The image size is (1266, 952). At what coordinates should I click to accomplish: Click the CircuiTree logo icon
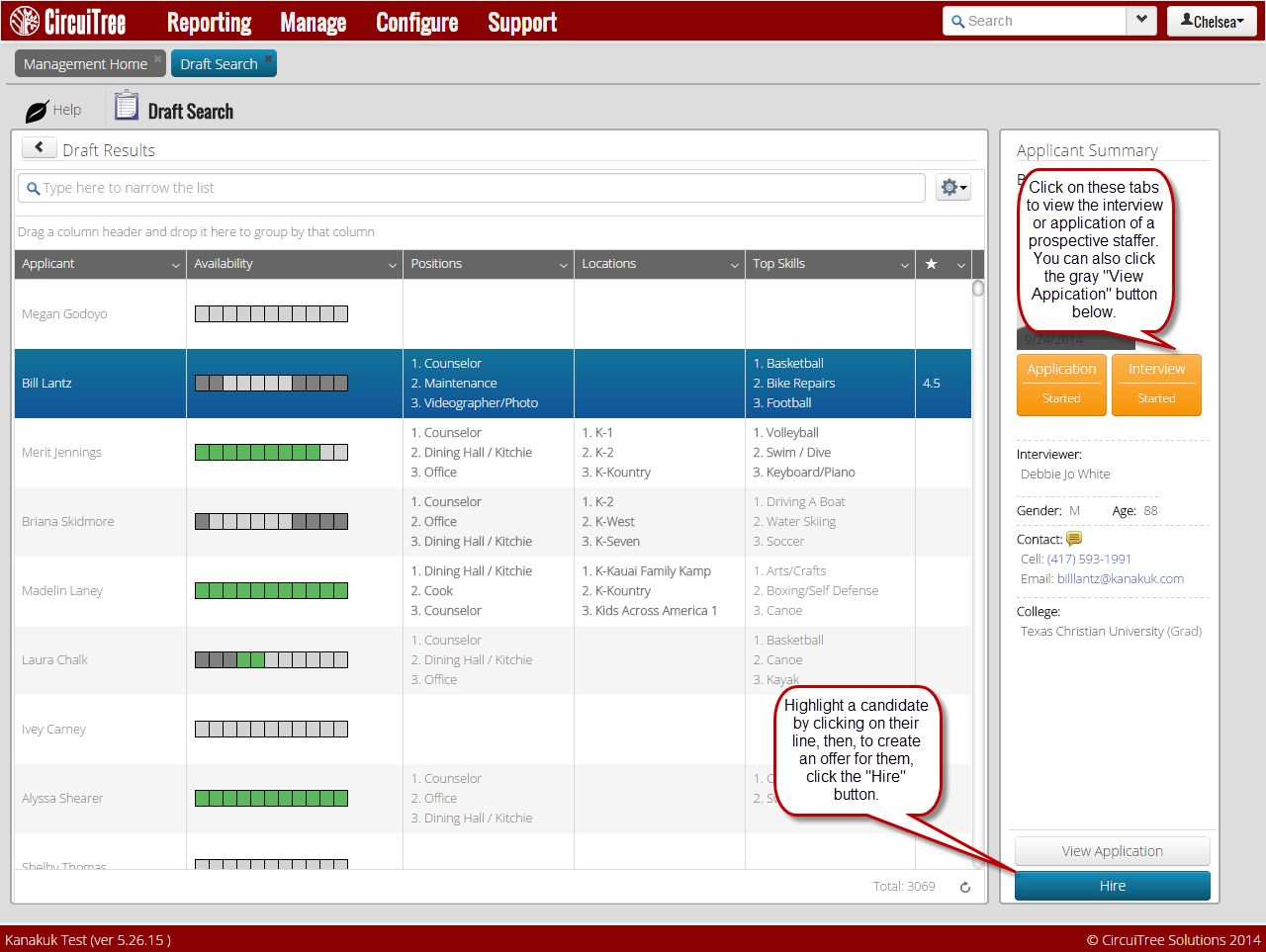(x=24, y=21)
